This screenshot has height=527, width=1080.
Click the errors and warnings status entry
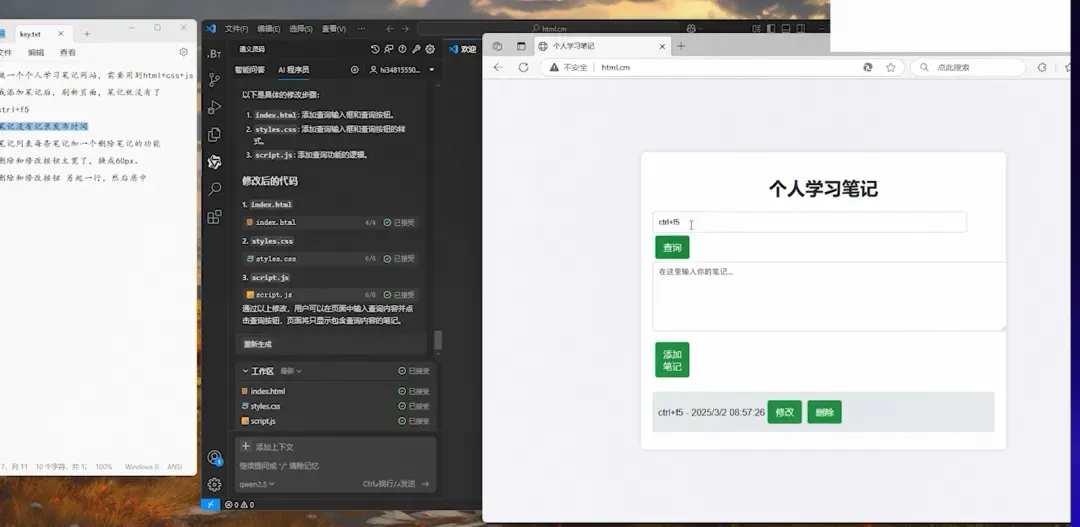(x=240, y=504)
